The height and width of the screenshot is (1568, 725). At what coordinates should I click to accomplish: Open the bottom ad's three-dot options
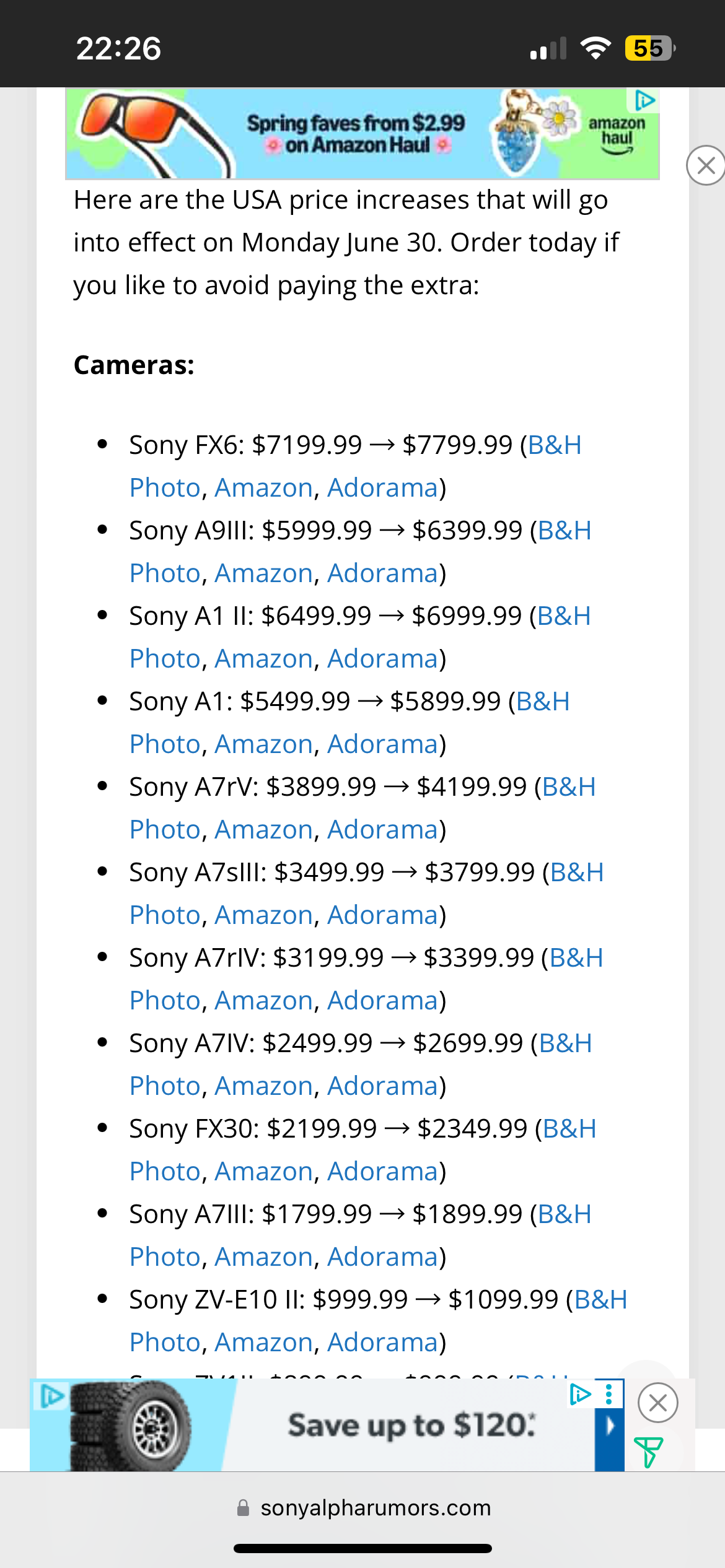click(x=609, y=1394)
